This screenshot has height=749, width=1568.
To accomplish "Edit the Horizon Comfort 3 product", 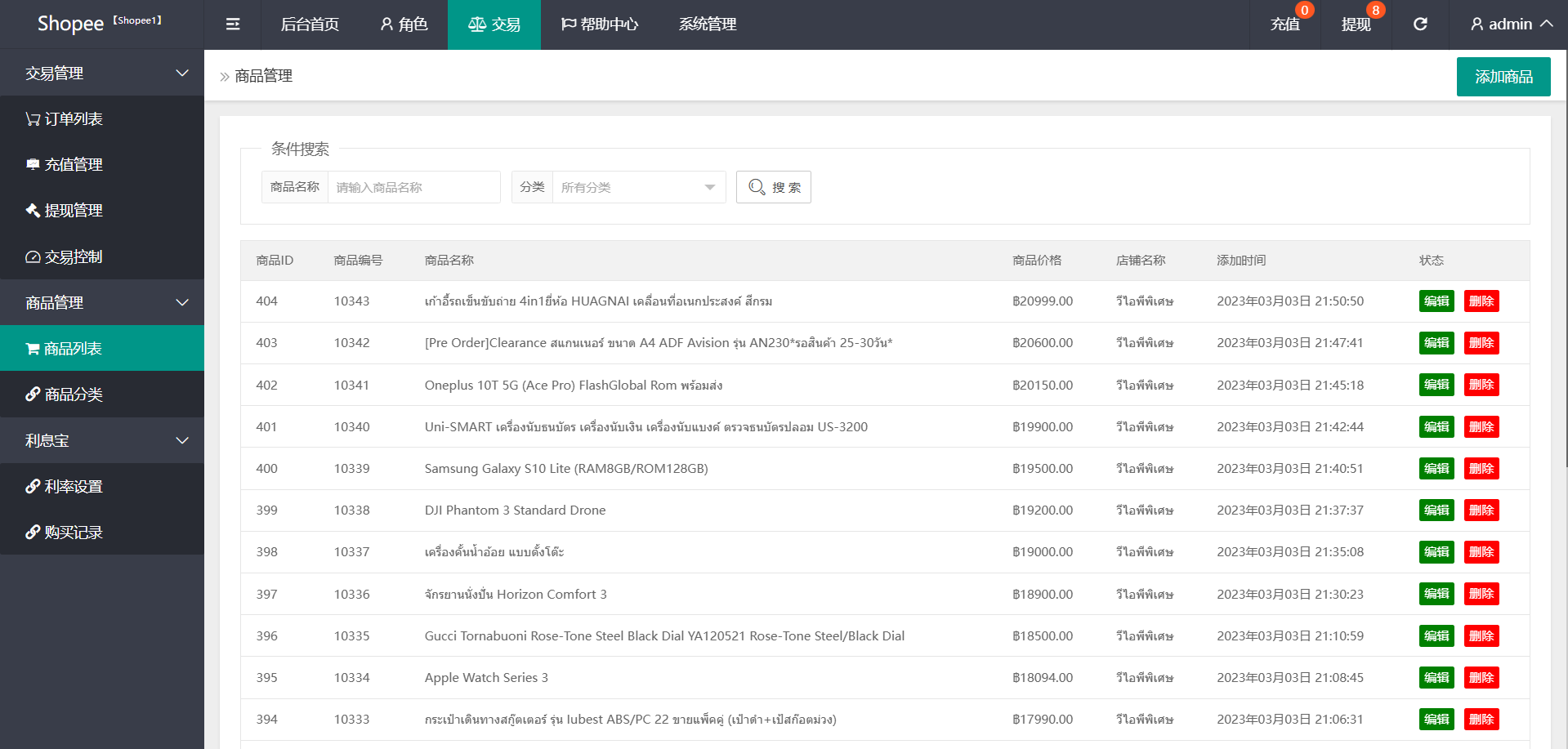I will coord(1436,594).
